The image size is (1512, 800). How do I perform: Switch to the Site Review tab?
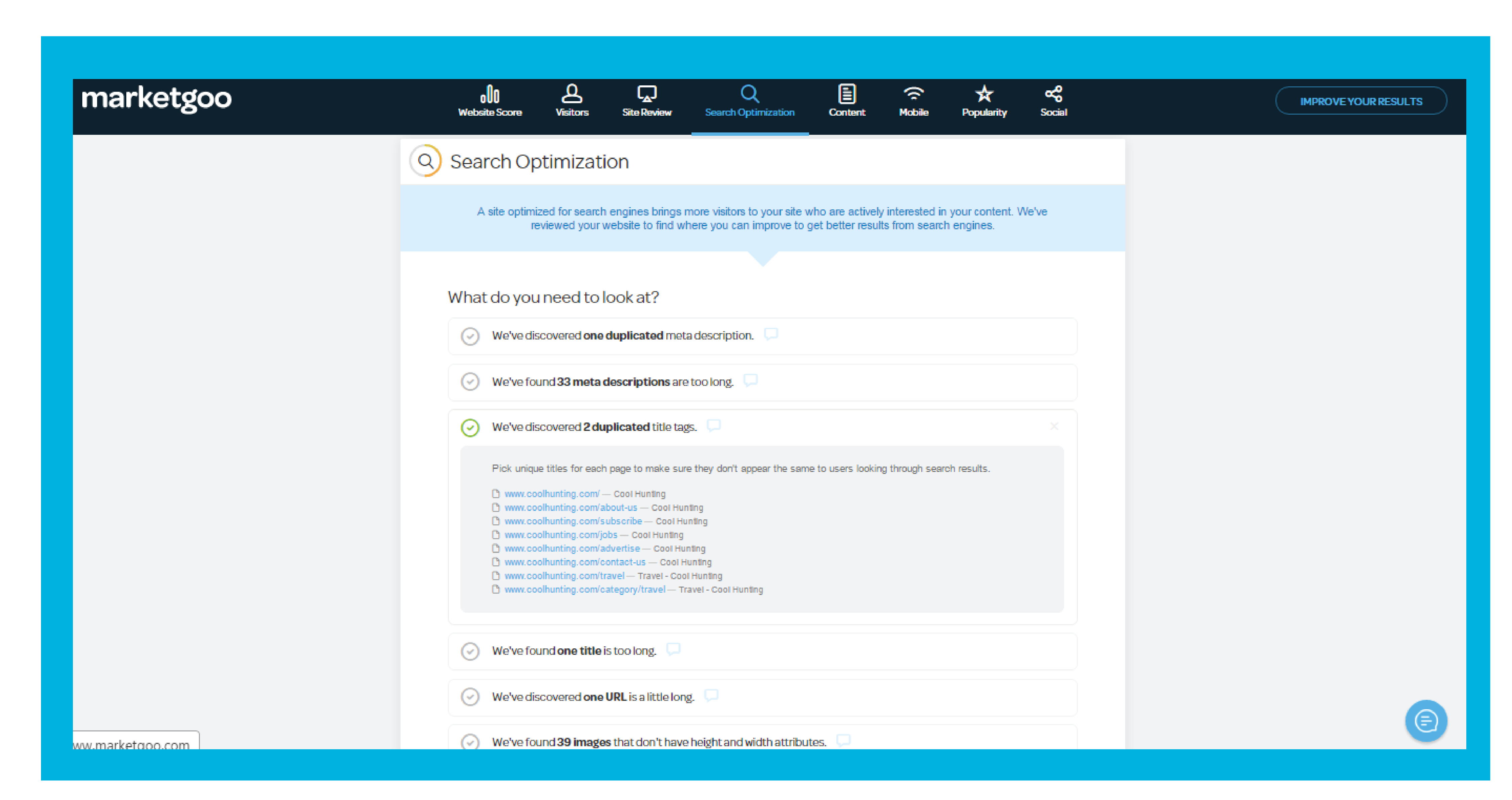coord(647,101)
